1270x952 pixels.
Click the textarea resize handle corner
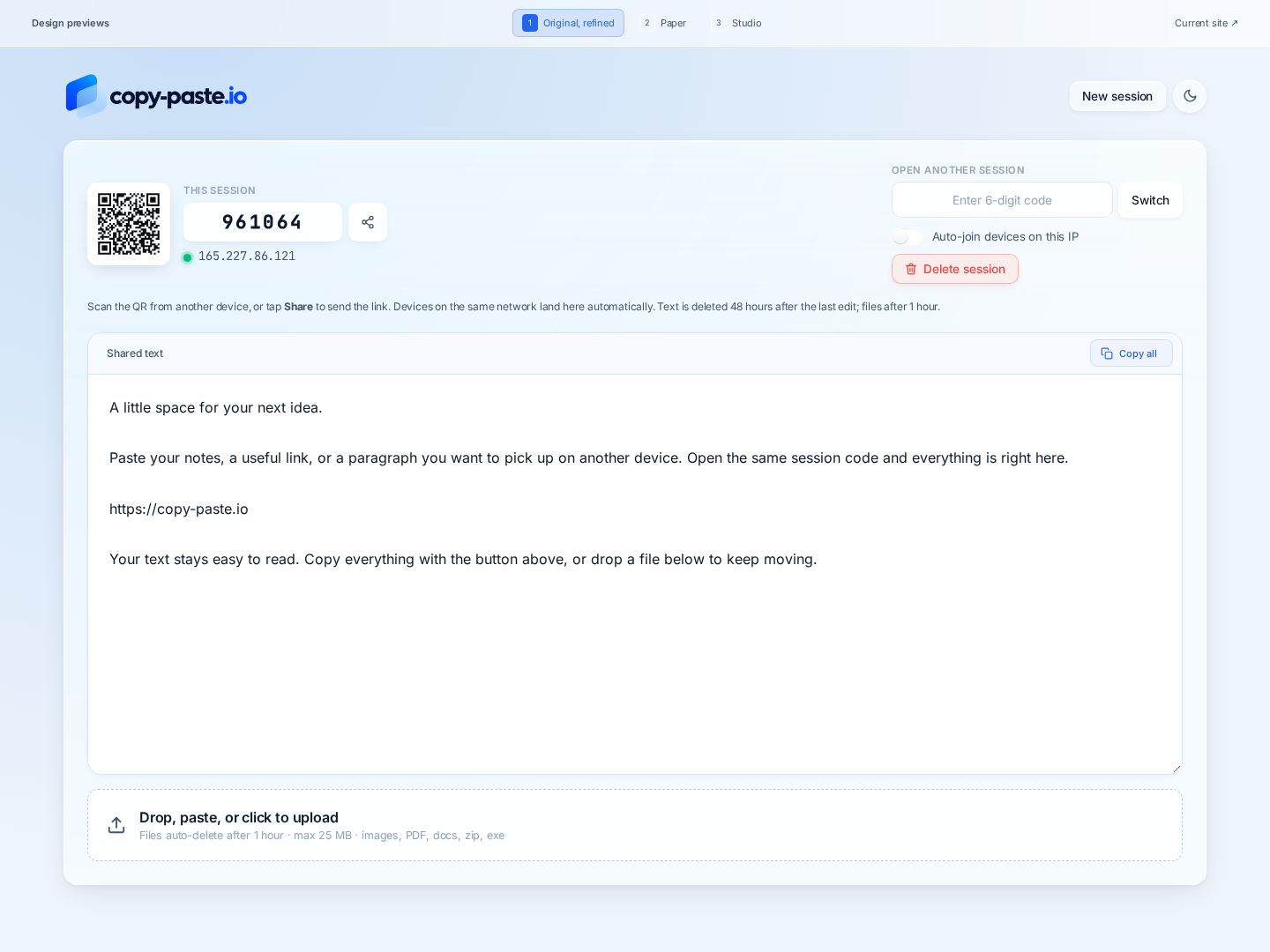pyautogui.click(x=1177, y=769)
